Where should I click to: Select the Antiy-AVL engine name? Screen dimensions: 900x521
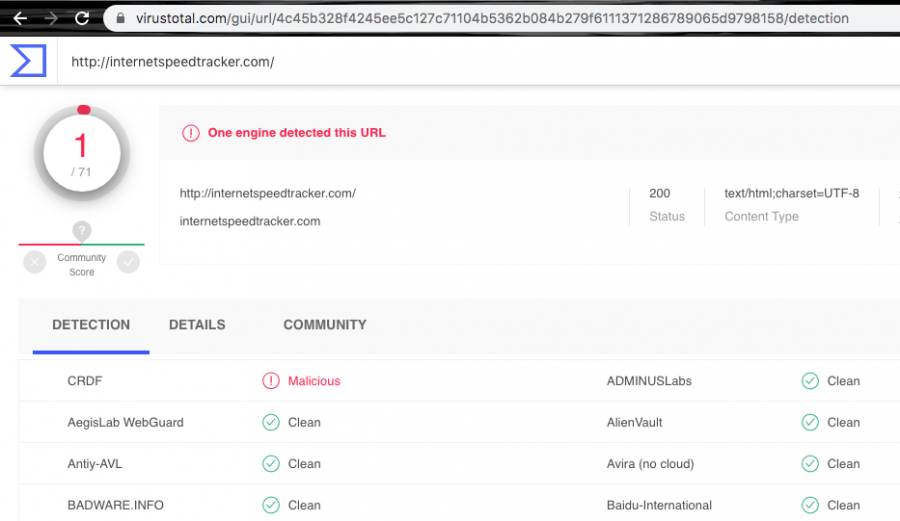click(95, 464)
